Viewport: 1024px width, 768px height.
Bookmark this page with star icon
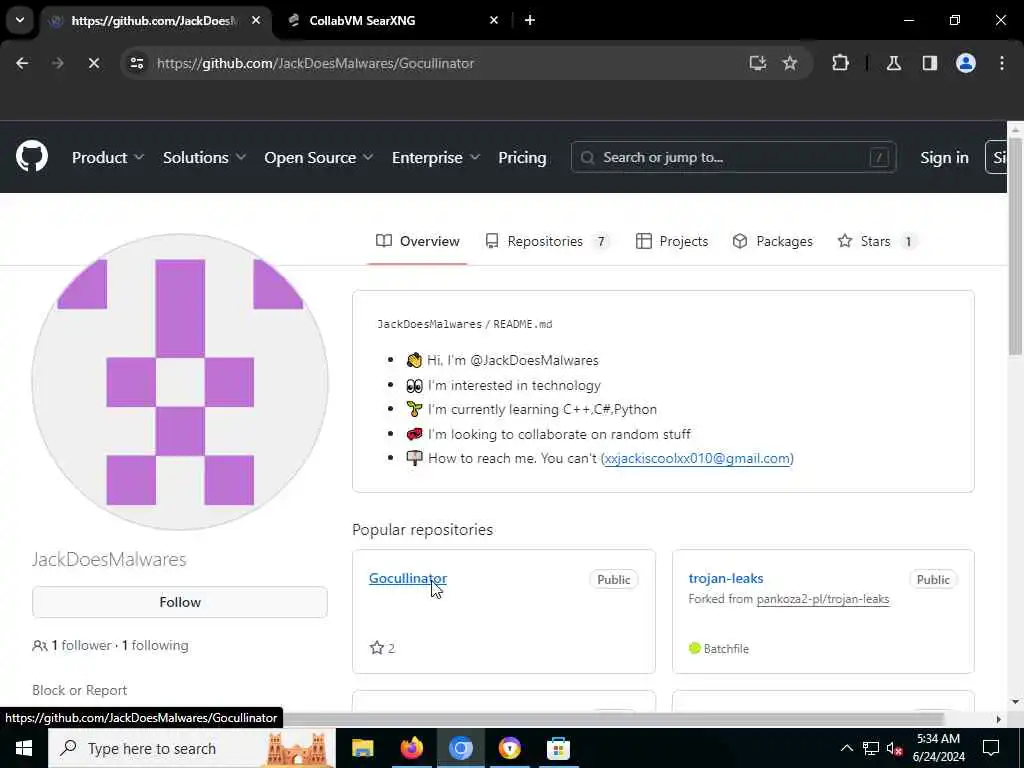point(790,63)
